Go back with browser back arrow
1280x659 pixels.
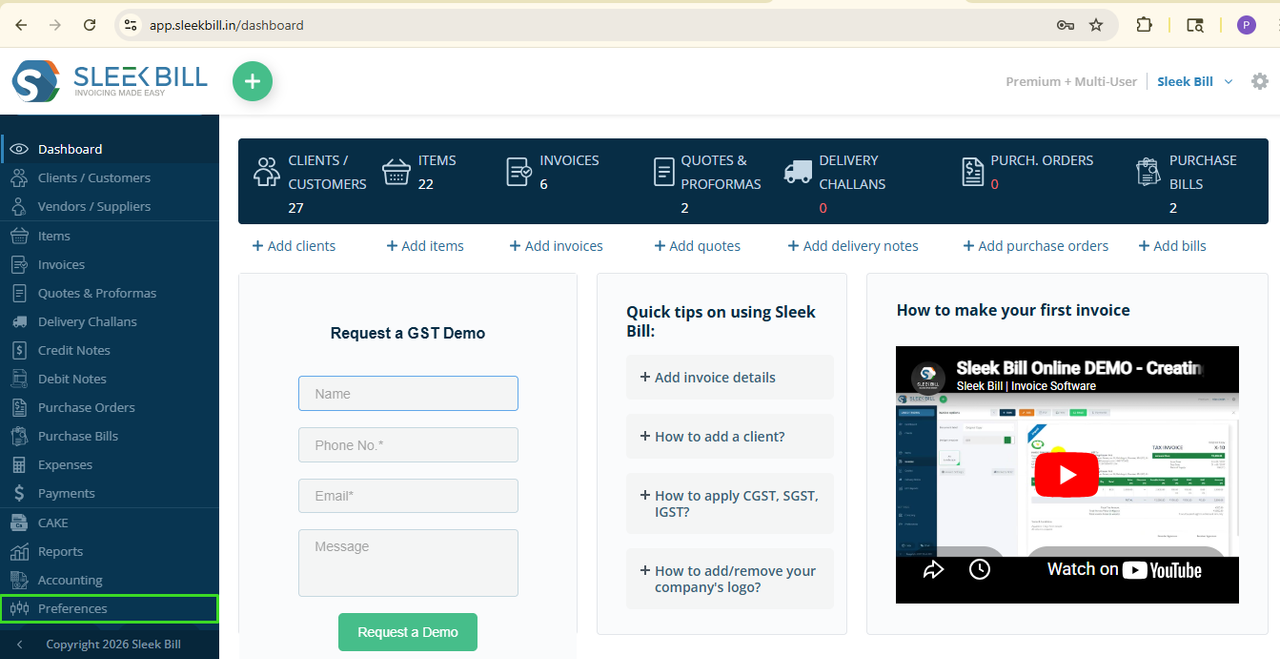coord(22,25)
